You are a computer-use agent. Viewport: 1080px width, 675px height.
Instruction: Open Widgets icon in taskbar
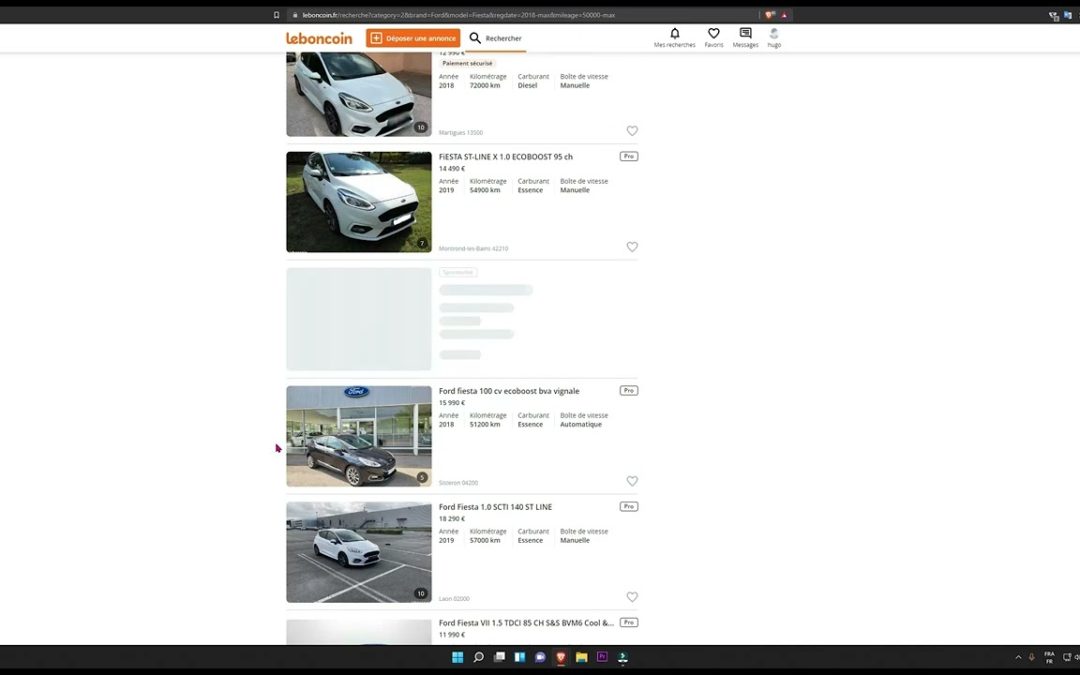coord(519,657)
